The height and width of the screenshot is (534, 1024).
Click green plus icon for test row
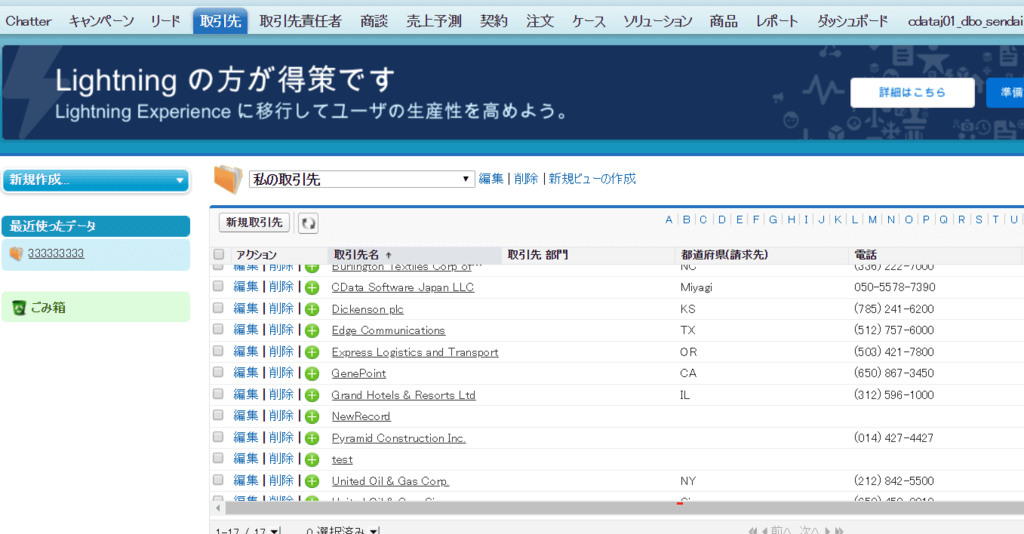click(312, 460)
